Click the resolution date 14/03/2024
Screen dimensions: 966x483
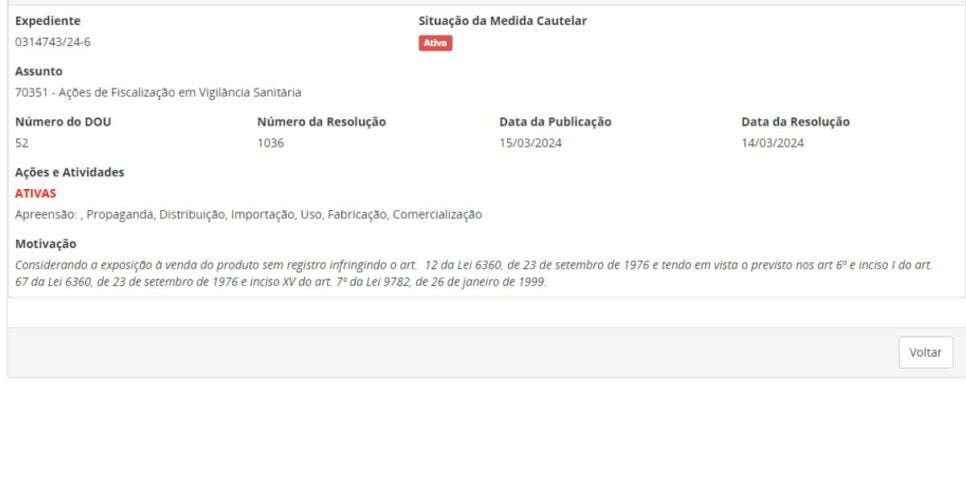tap(773, 143)
